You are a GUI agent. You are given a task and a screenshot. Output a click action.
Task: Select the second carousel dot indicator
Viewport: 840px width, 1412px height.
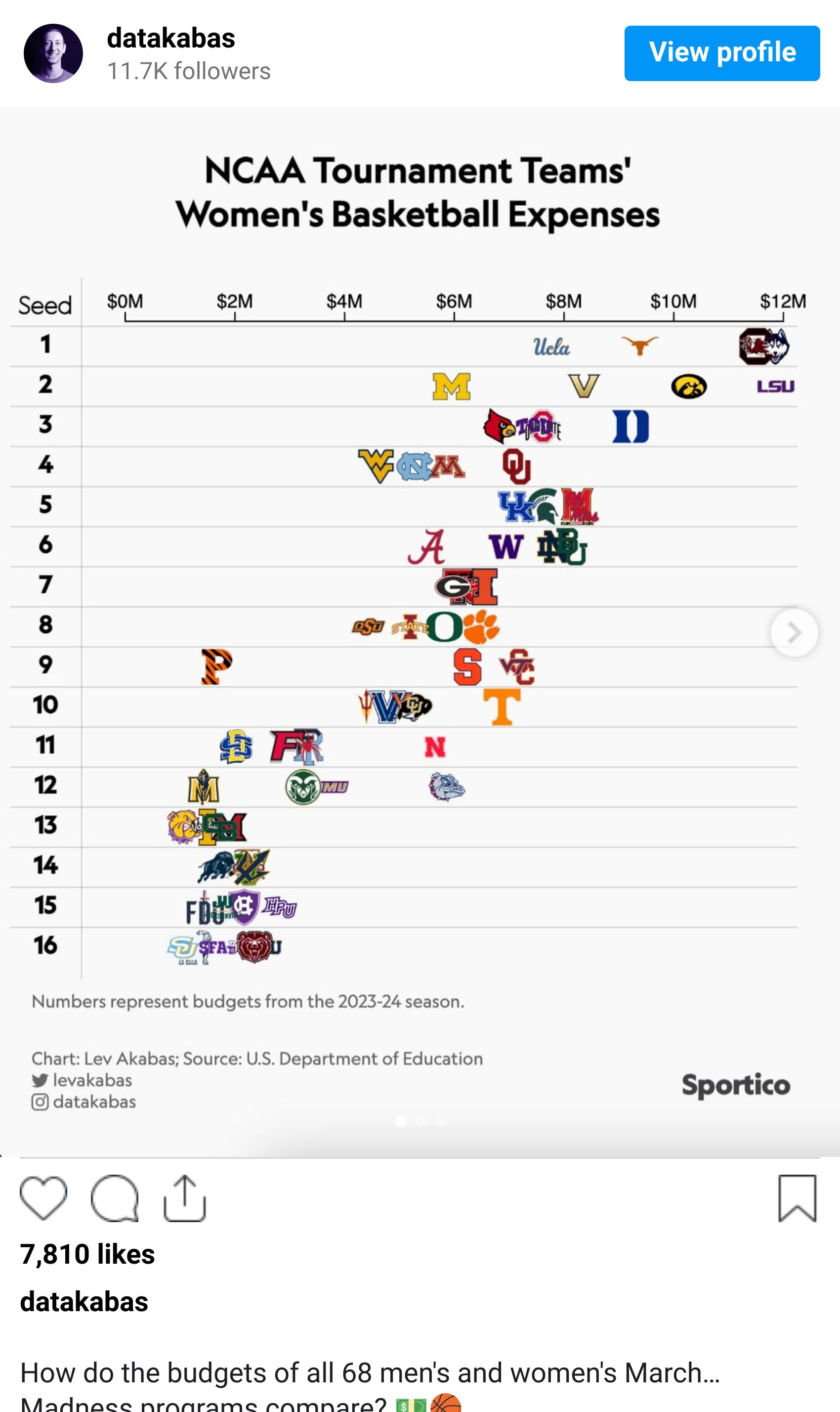coord(420,1121)
